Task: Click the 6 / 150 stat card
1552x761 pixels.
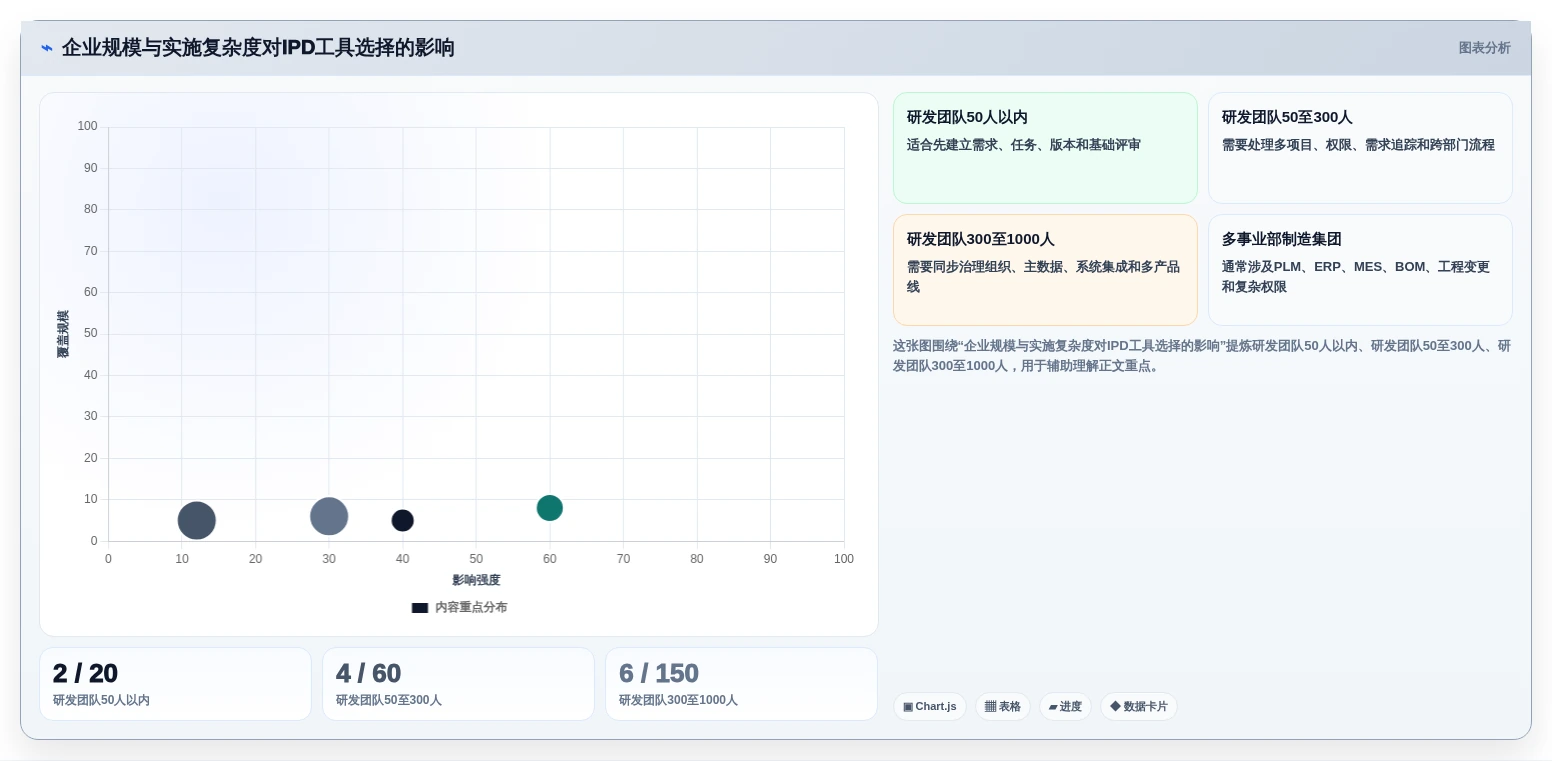Action: coord(741,684)
